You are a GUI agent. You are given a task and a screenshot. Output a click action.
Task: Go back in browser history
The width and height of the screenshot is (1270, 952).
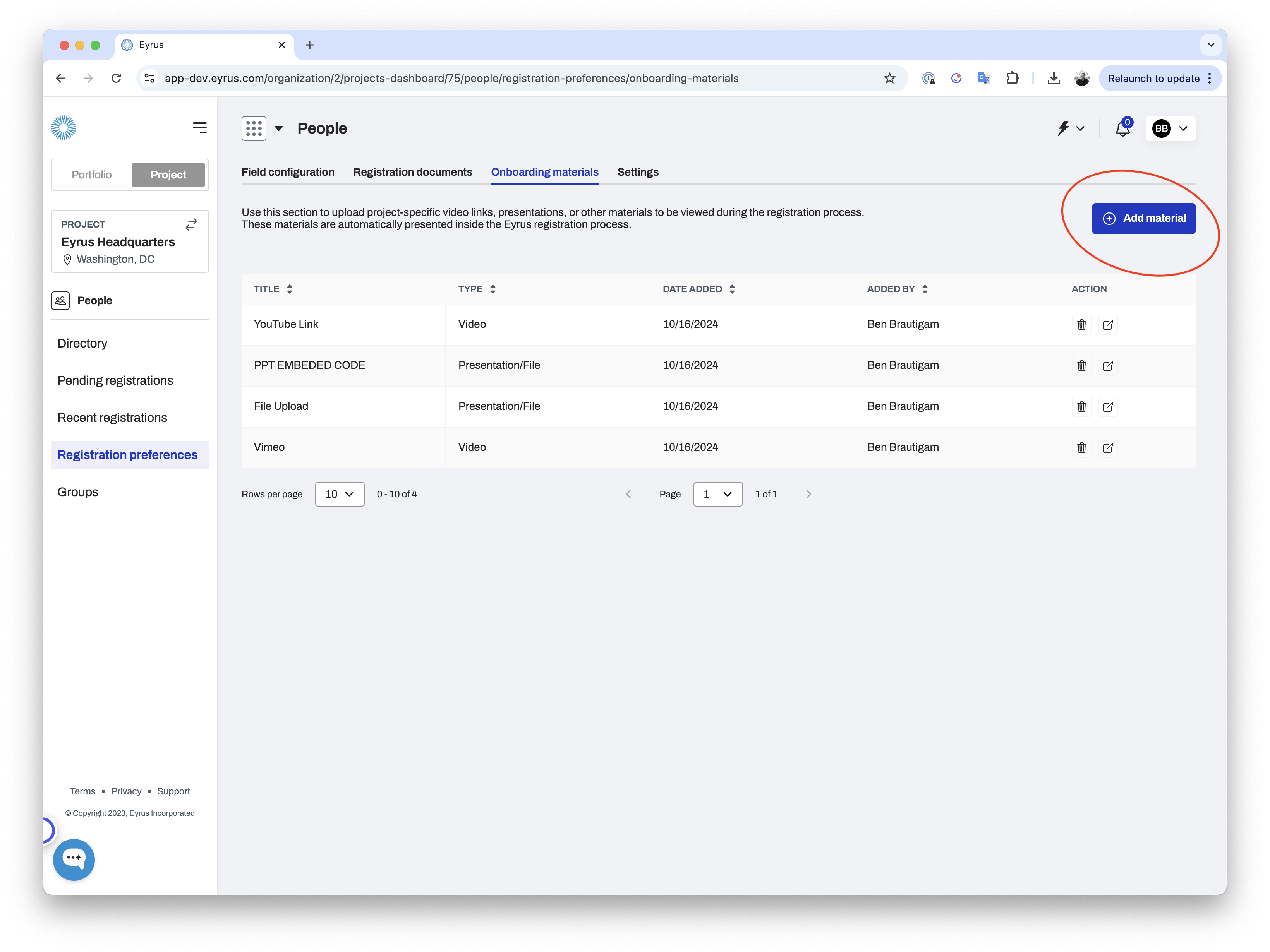click(60, 78)
